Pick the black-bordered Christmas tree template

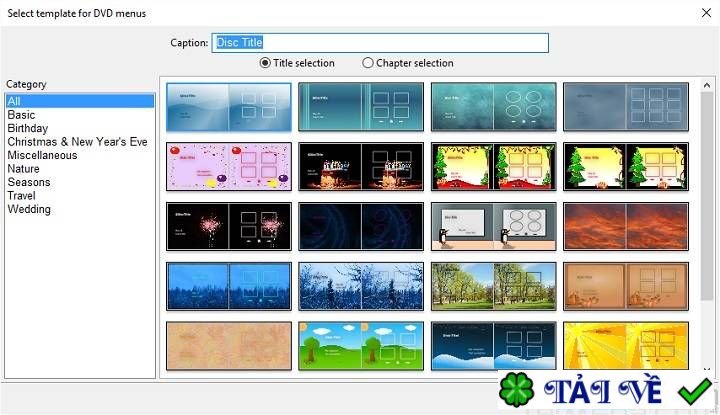tap(626, 167)
